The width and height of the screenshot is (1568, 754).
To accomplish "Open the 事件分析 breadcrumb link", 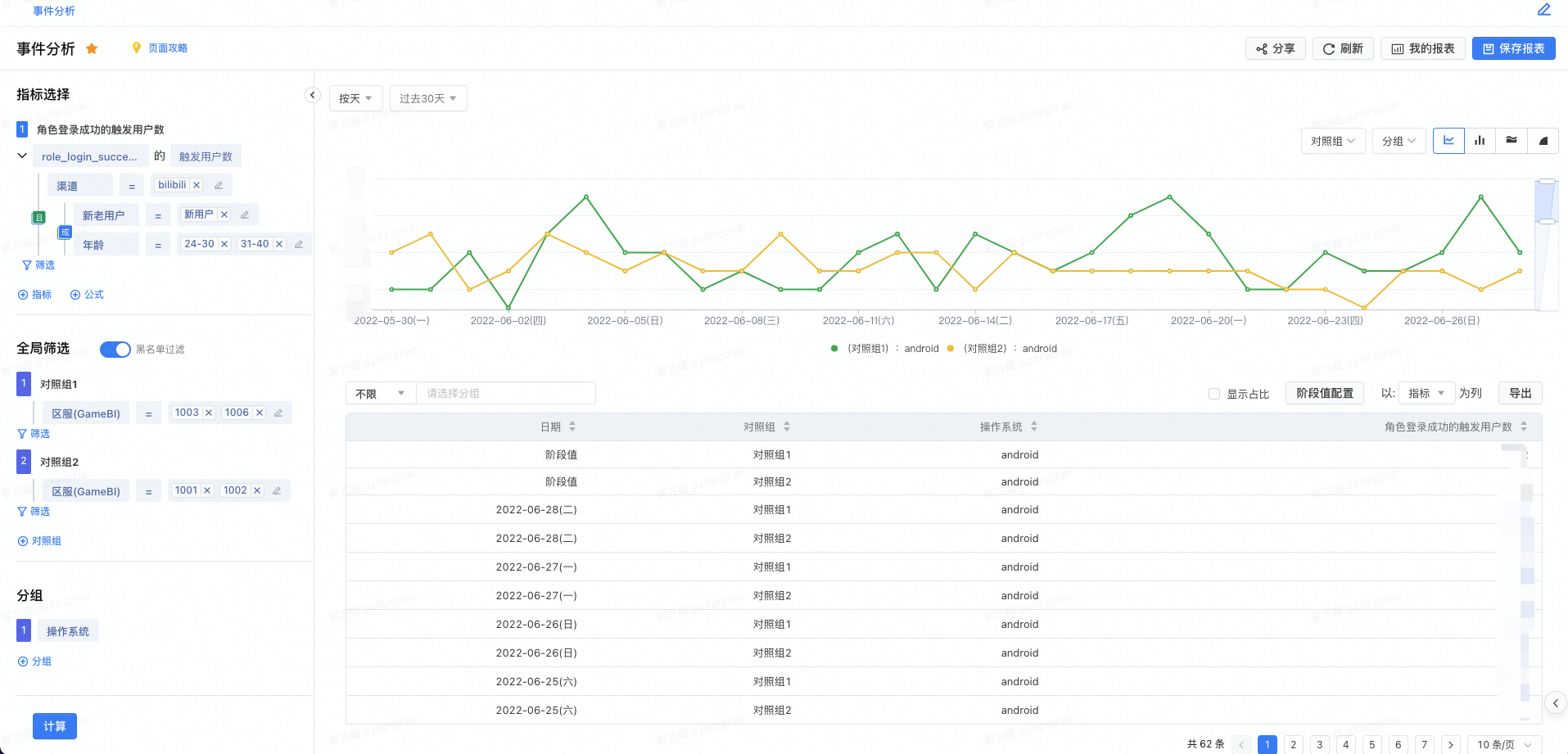I will (x=54, y=11).
